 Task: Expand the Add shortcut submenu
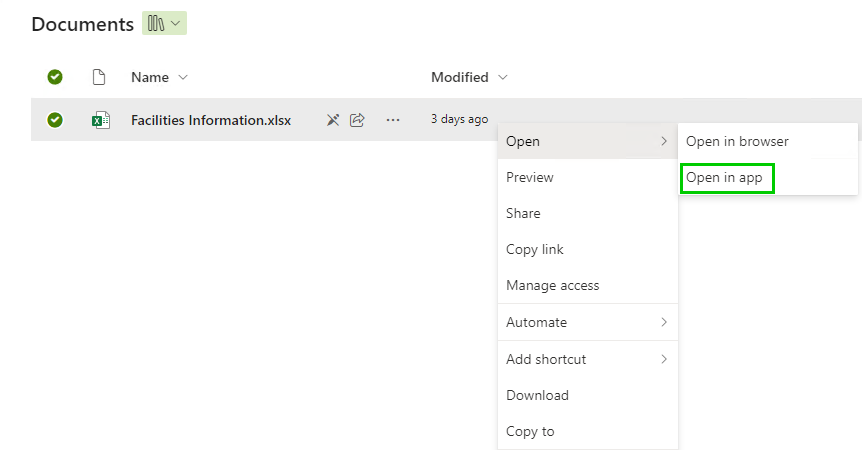[588, 359]
